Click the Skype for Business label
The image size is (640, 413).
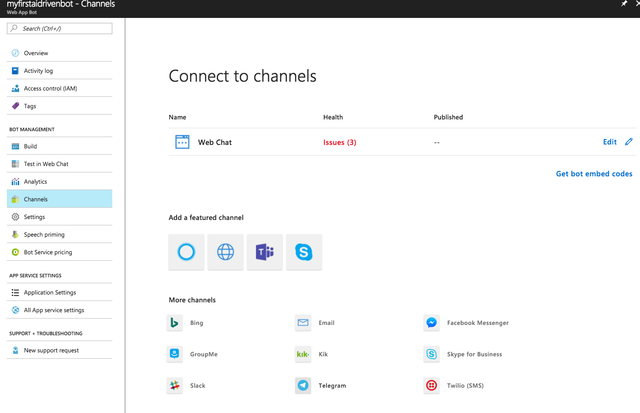(474, 354)
